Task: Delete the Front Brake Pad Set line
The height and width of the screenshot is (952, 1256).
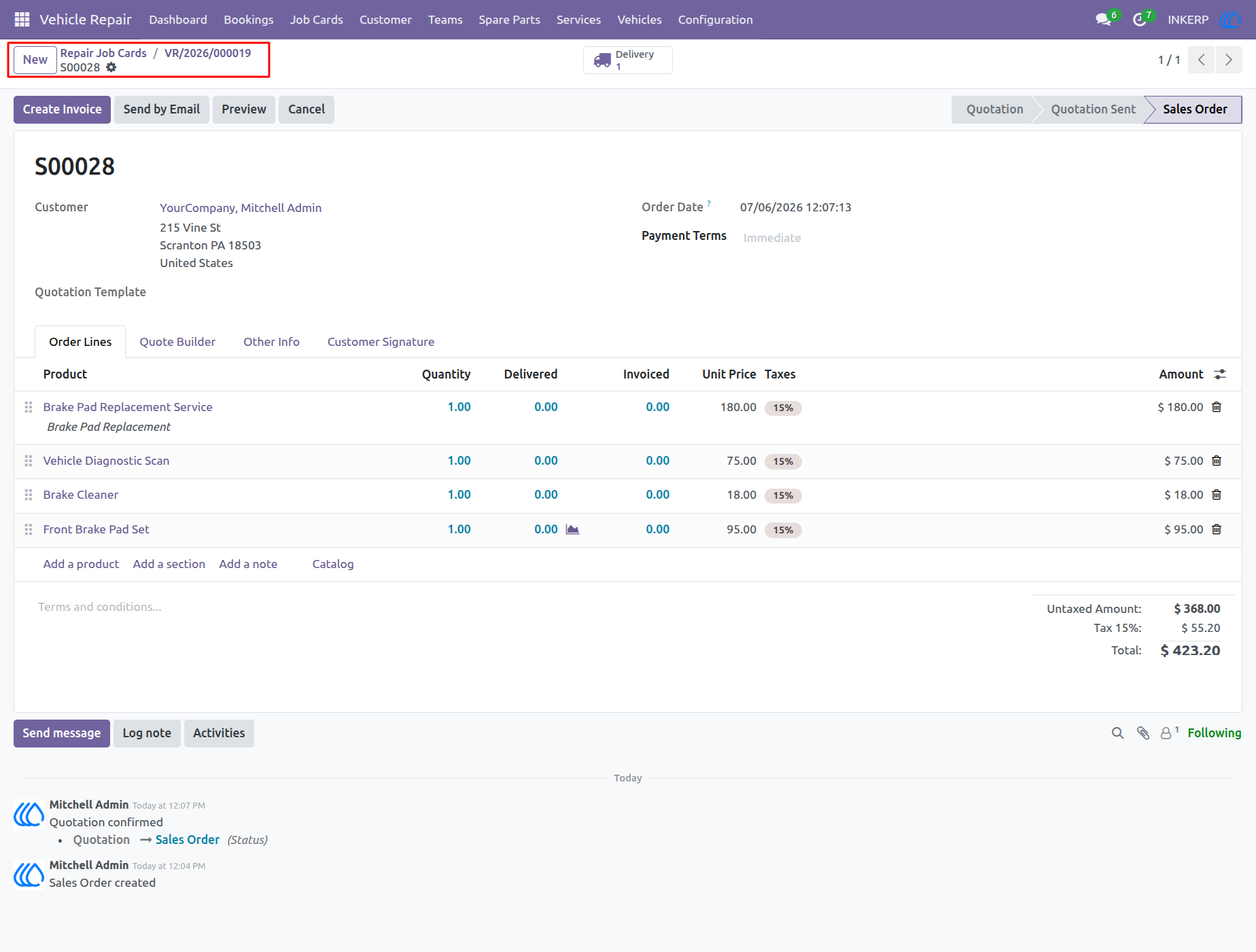Action: point(1217,529)
